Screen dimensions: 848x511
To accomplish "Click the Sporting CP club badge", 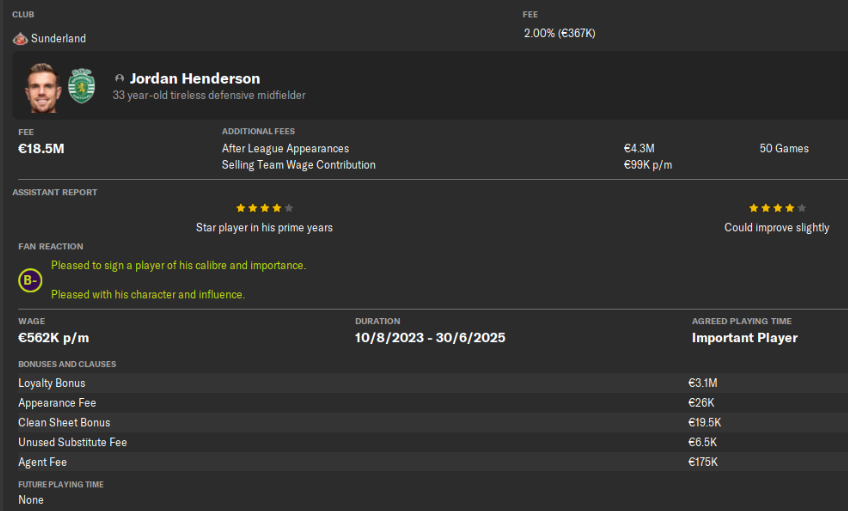I will 81,87.
